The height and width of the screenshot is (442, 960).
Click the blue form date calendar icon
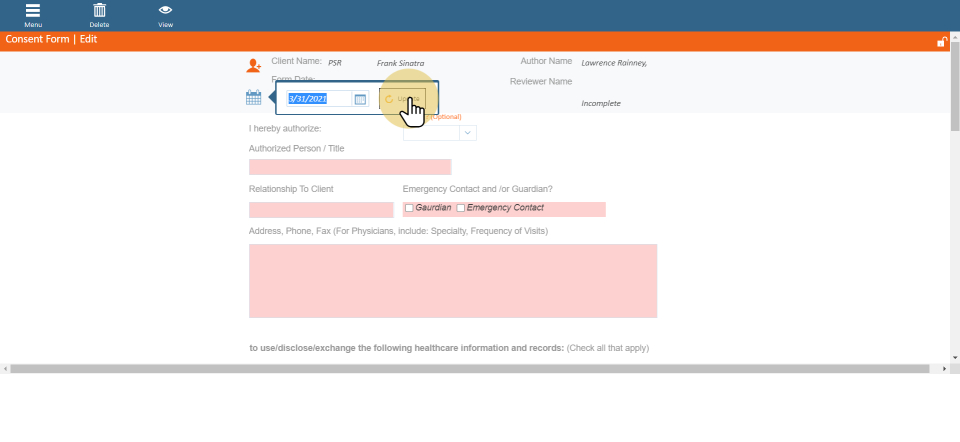254,98
